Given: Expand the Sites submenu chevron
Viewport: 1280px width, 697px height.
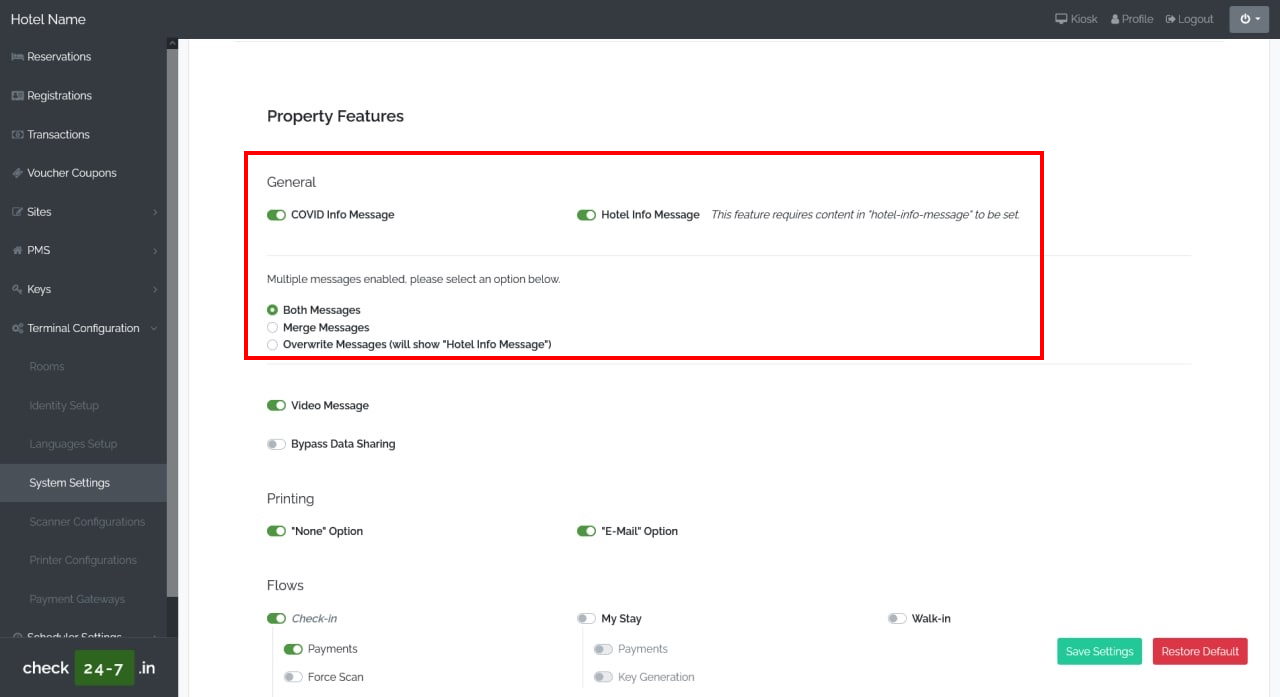Looking at the screenshot, I should [155, 212].
